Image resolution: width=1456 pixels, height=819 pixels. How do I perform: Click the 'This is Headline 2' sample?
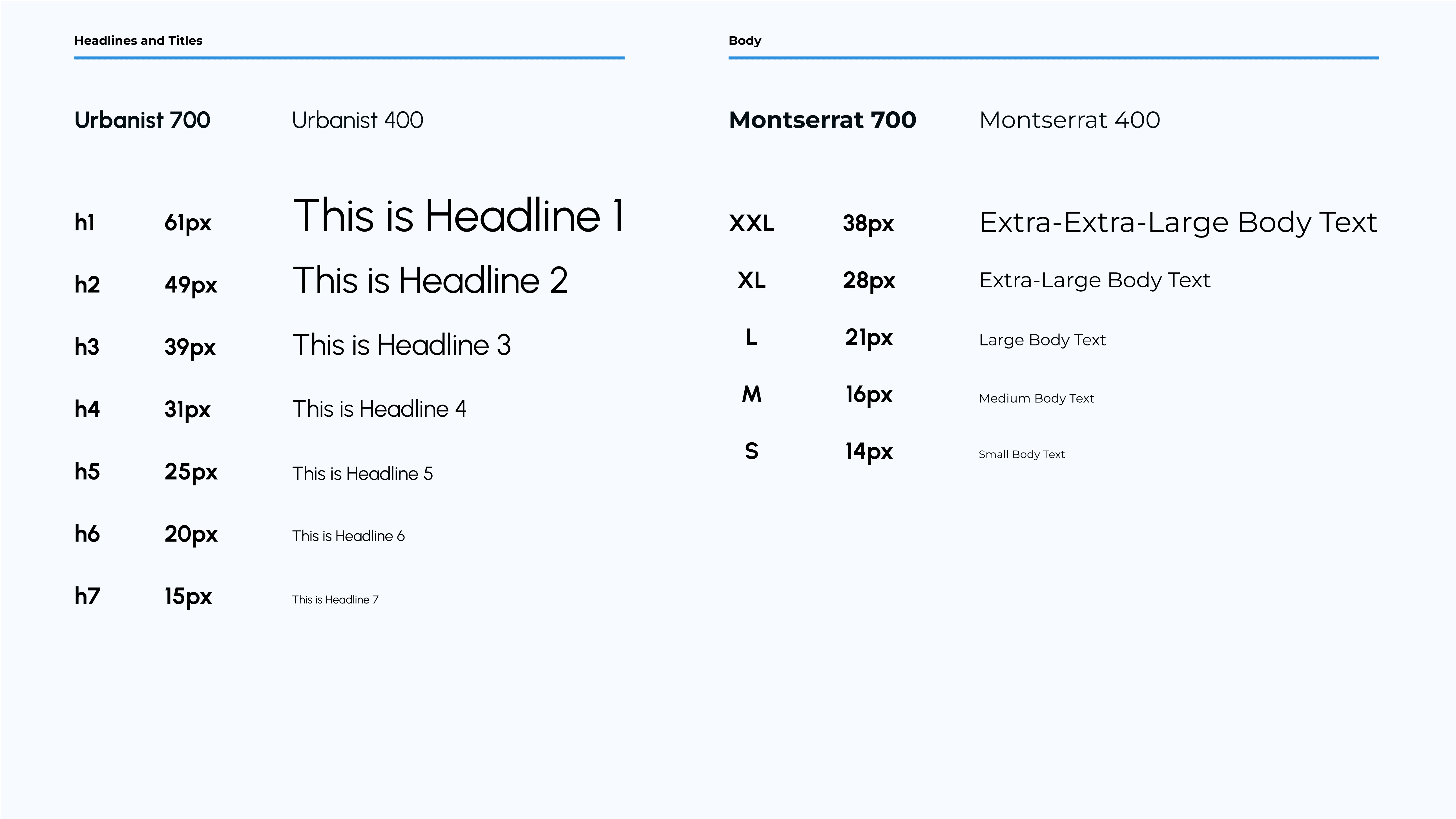point(430,281)
